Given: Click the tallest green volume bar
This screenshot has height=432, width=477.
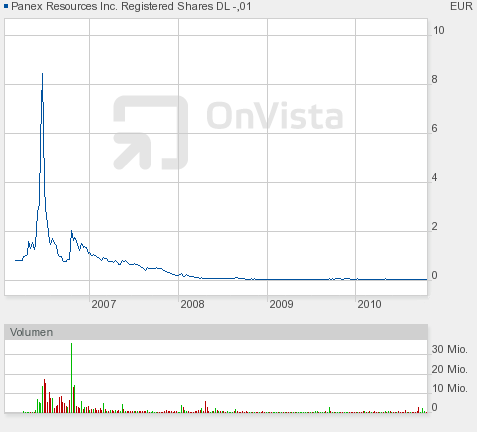Looking at the screenshot, I should pyautogui.click(x=71, y=378).
